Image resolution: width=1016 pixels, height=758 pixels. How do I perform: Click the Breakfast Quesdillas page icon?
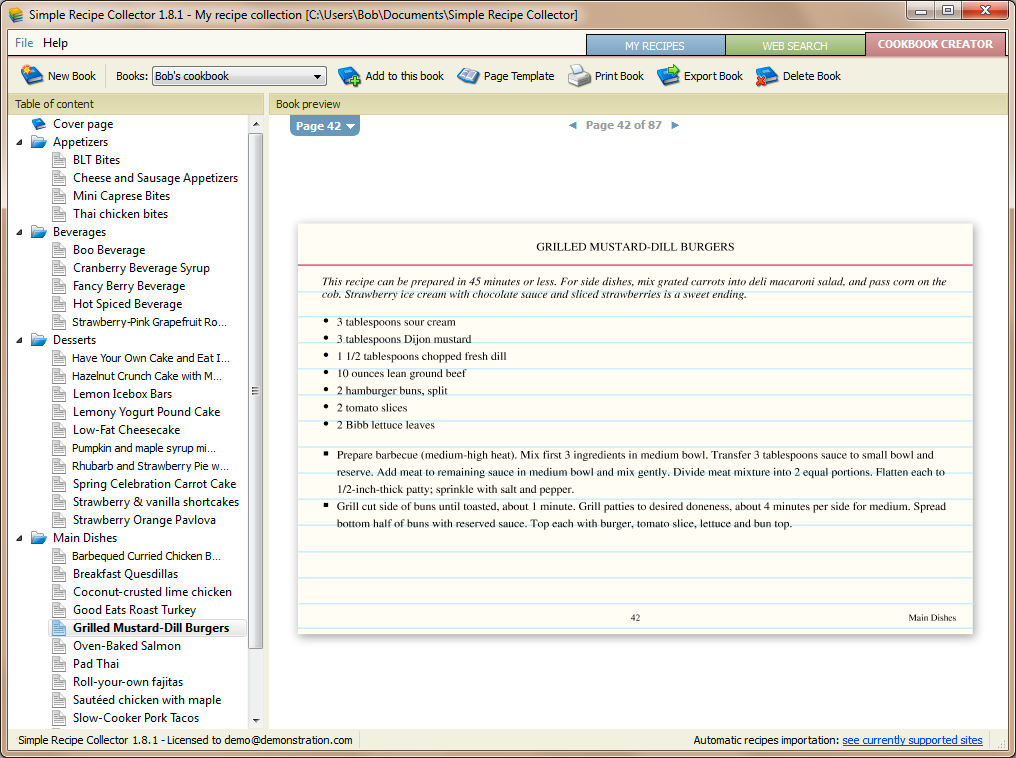point(59,574)
